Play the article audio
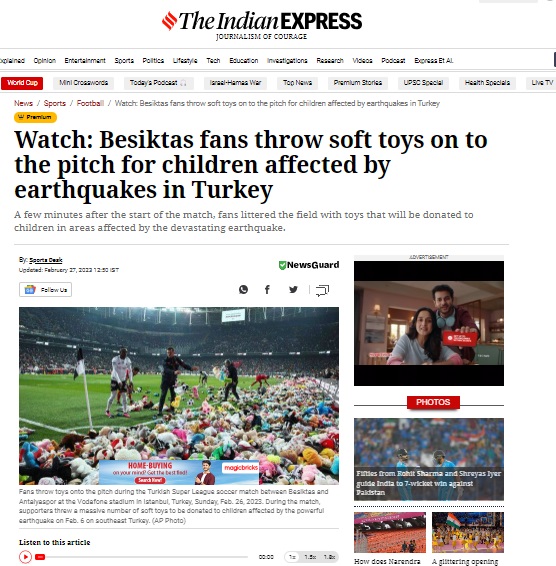This screenshot has height=566, width=556. tap(25, 557)
